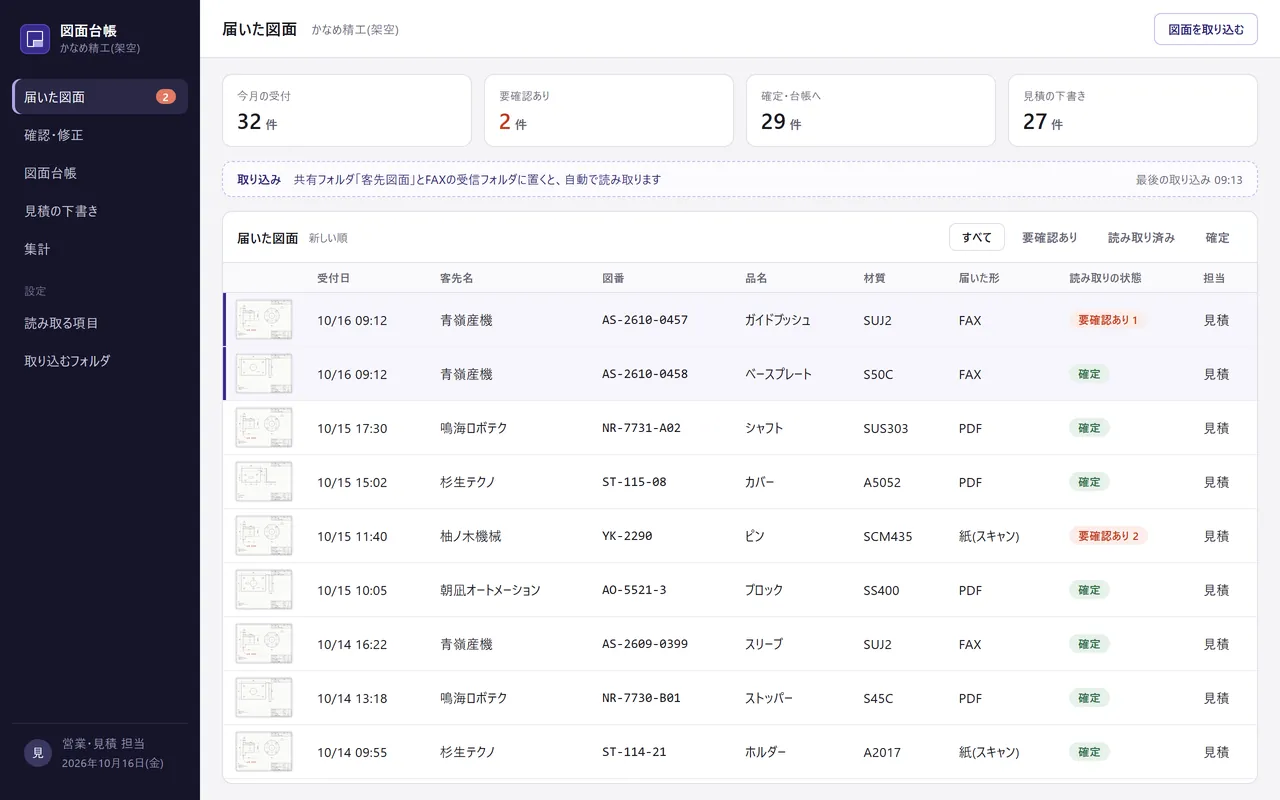The height and width of the screenshot is (800, 1280).
Task: Open drawing thumbnail for NR-7731-A02
Action: tap(264, 428)
